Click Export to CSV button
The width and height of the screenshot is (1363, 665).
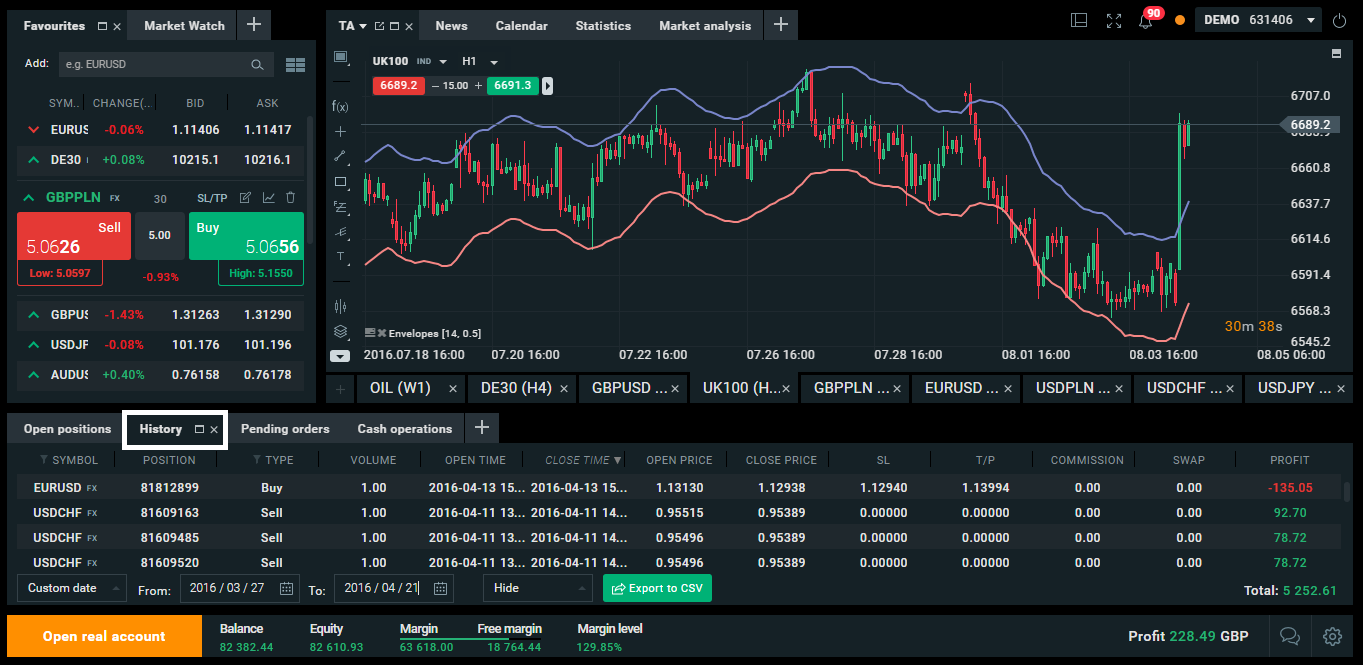[x=657, y=588]
